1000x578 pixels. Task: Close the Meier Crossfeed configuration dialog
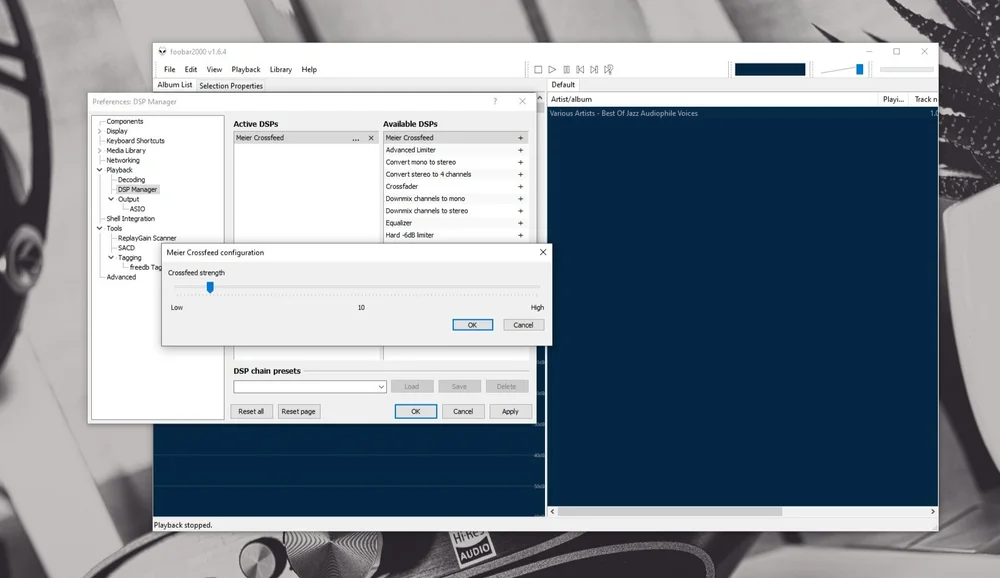pyautogui.click(x=543, y=252)
